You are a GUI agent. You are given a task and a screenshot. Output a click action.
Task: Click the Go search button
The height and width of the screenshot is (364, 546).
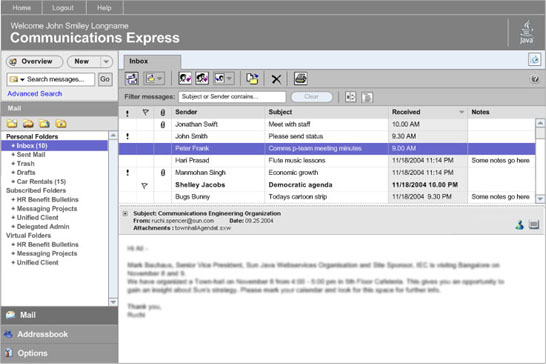pos(105,79)
